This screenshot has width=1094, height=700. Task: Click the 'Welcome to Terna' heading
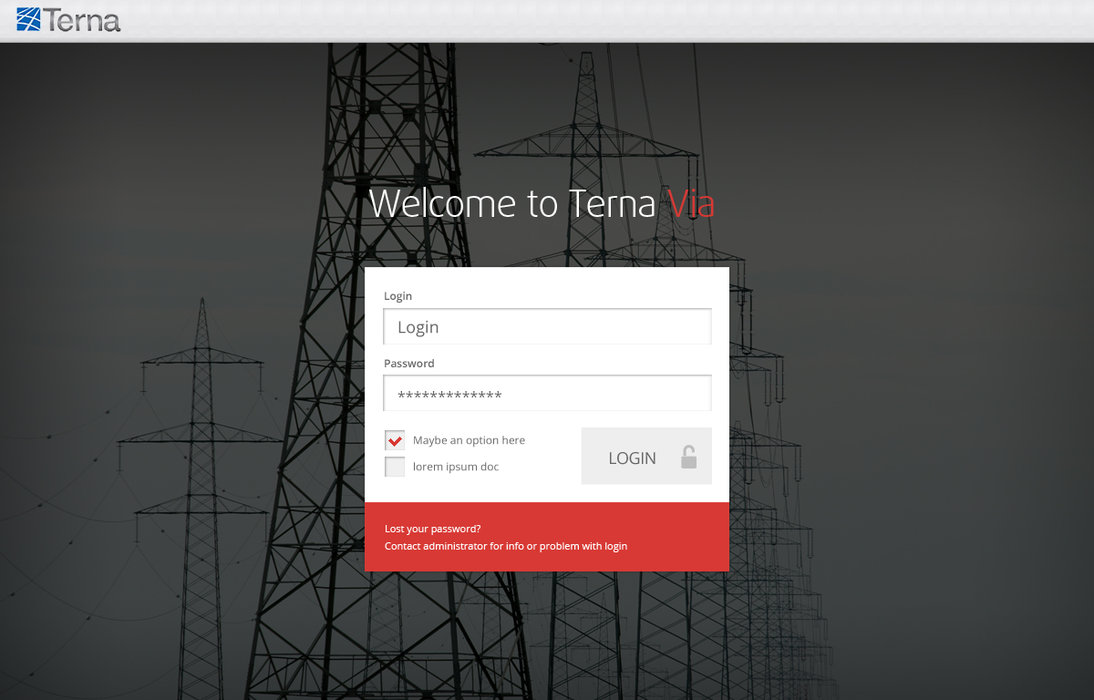(x=512, y=204)
